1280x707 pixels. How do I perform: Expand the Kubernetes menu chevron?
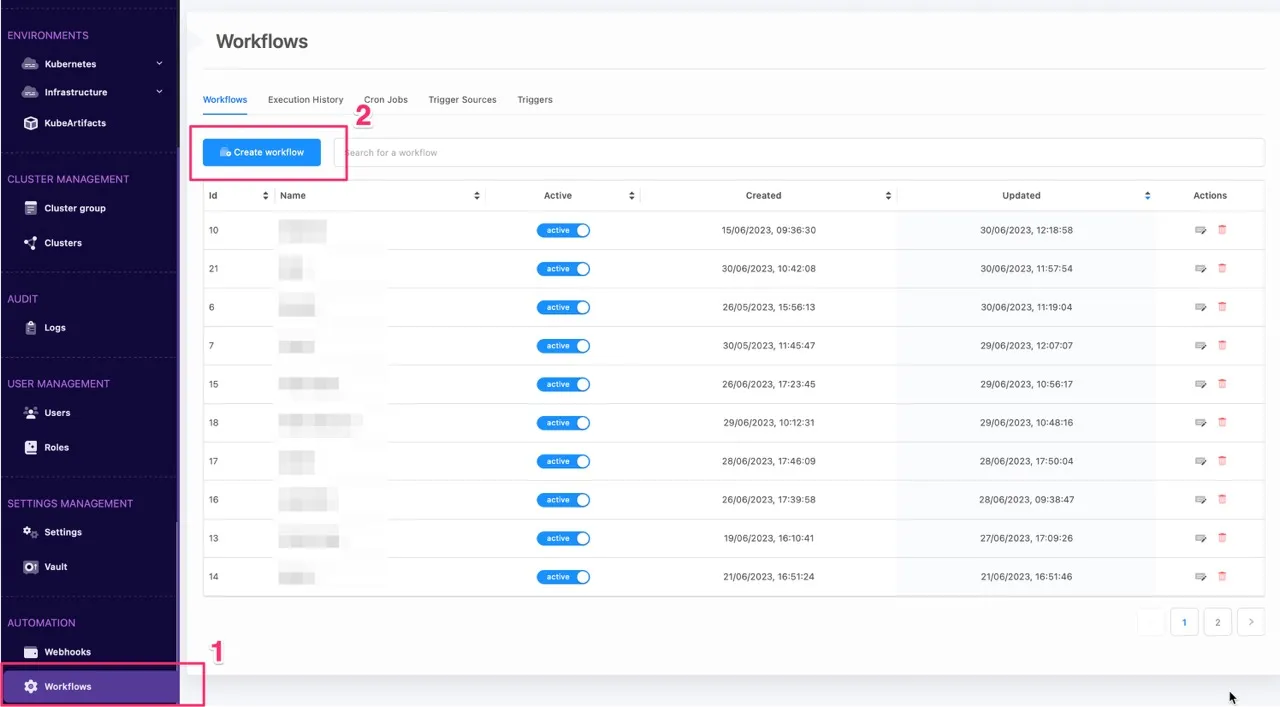159,63
